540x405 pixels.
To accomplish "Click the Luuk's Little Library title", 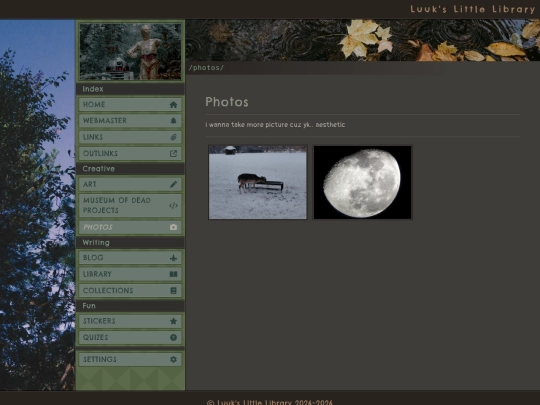I will pyautogui.click(x=472, y=9).
